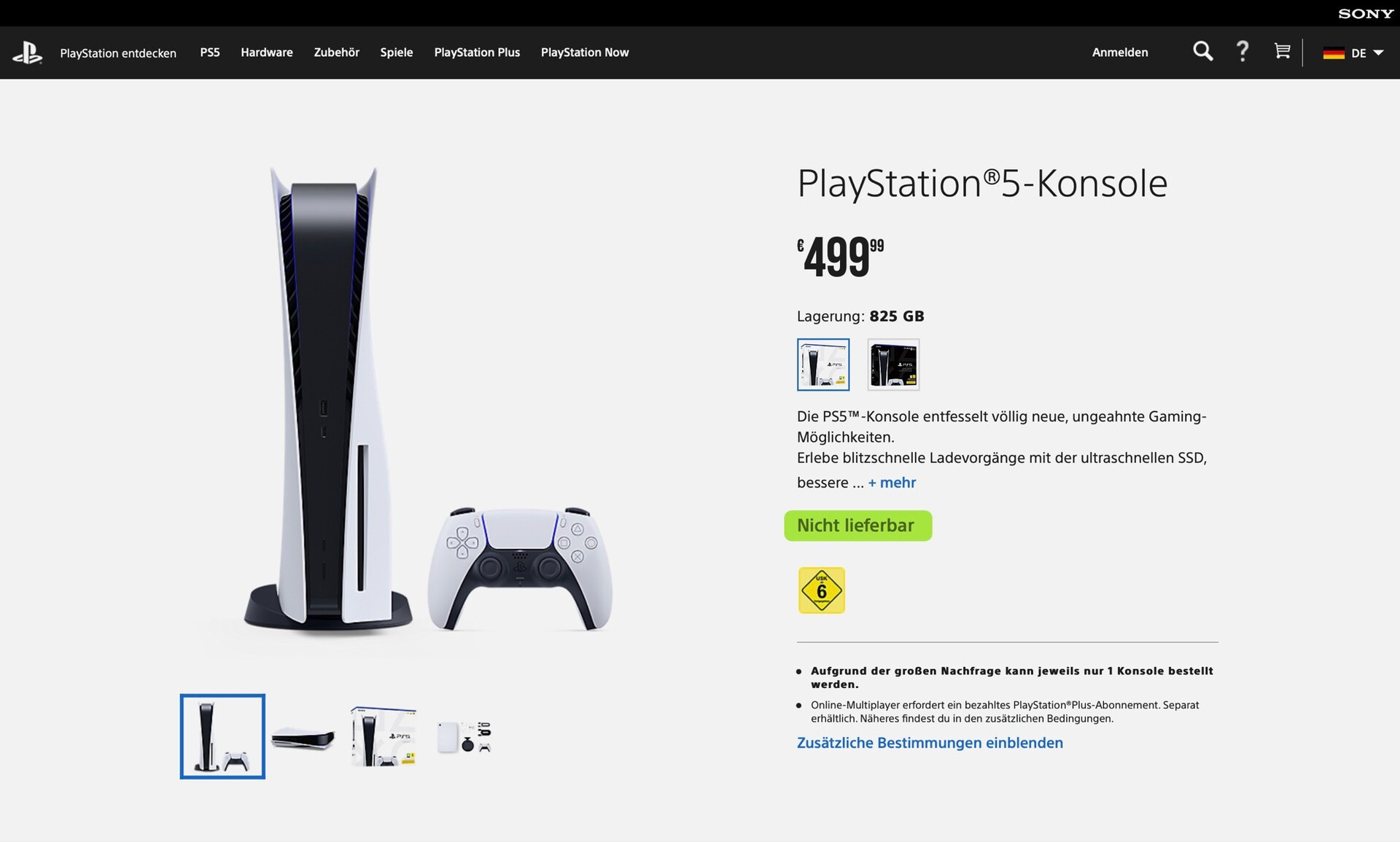Open the search magnifier icon

[x=1202, y=52]
